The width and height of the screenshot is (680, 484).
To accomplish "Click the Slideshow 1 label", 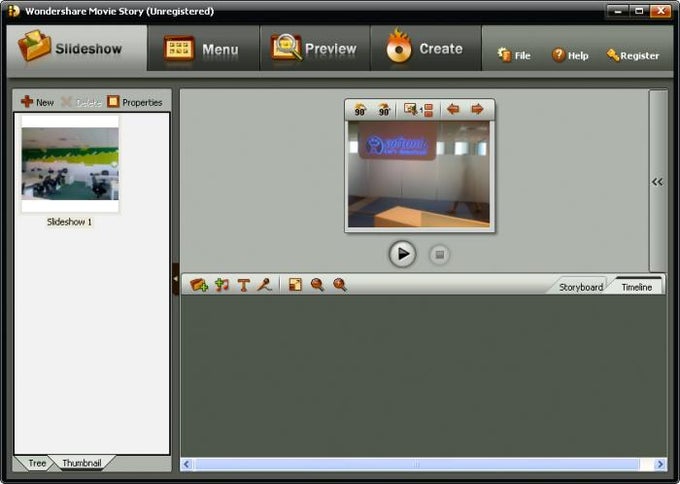I will click(x=69, y=222).
